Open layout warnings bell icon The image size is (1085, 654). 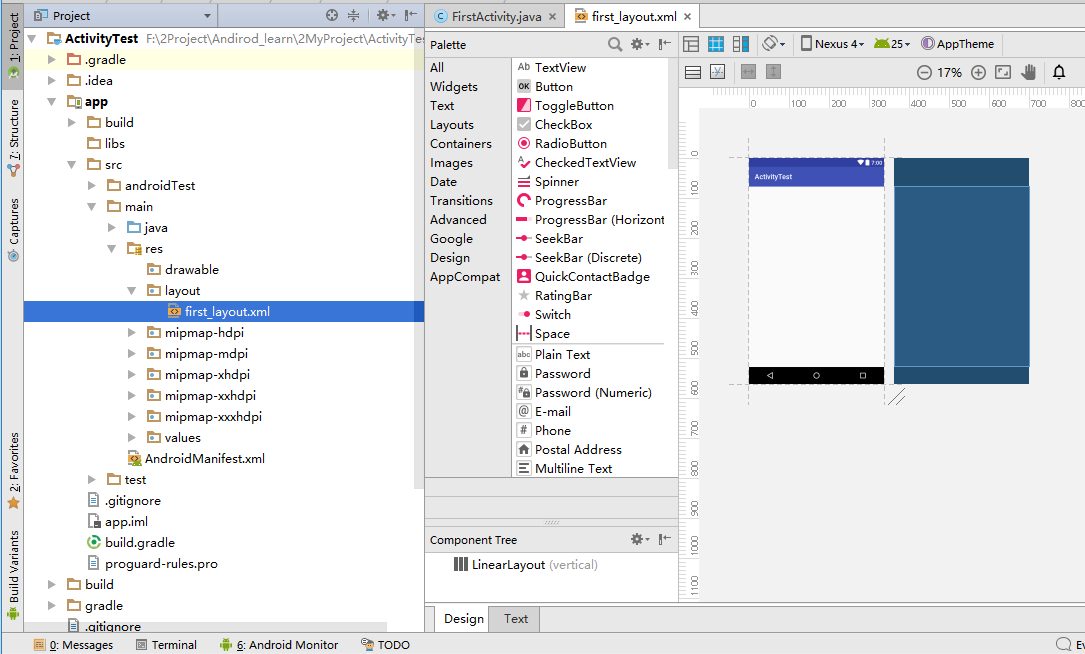1059,73
